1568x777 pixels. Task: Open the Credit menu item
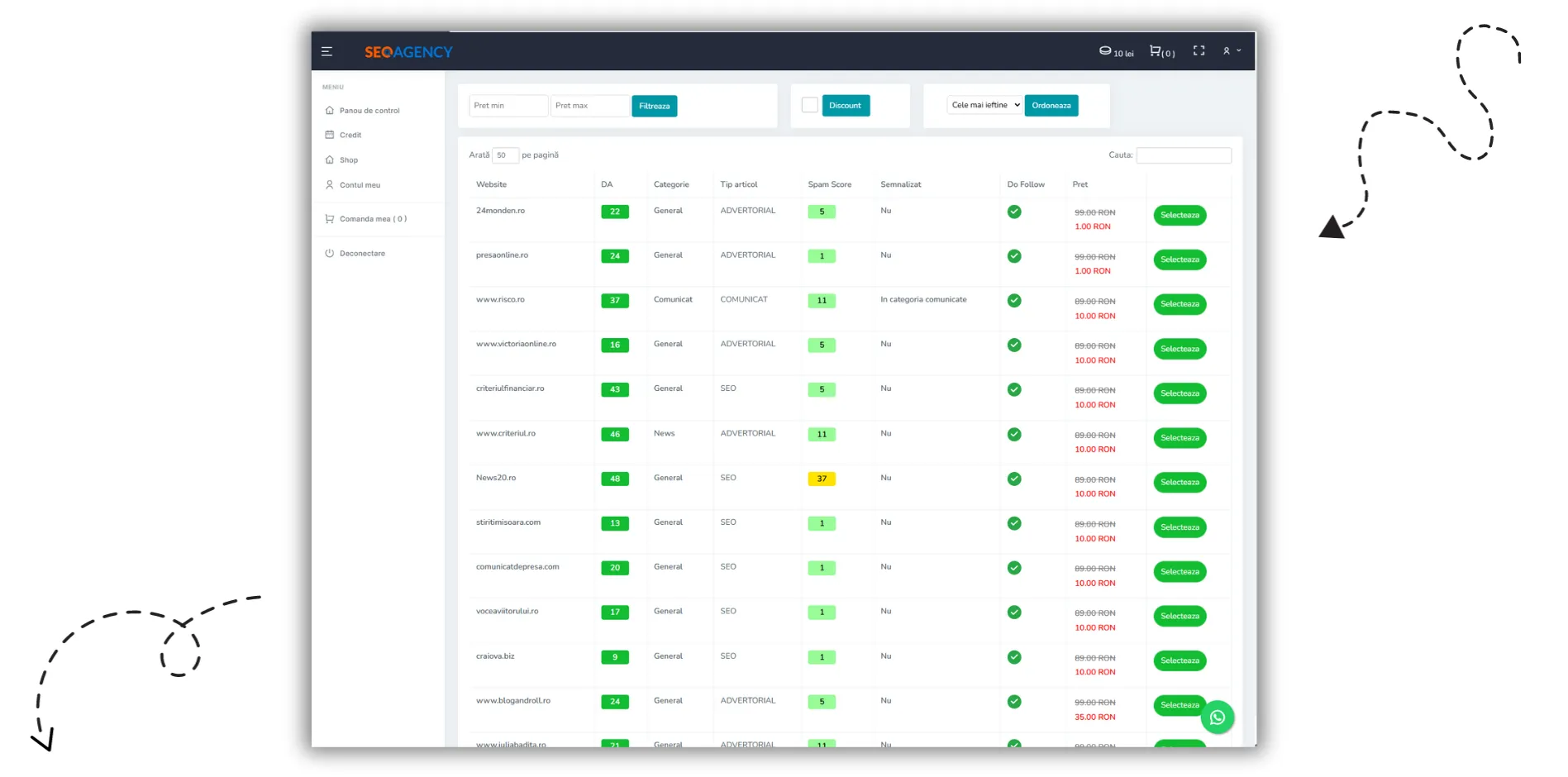[350, 135]
